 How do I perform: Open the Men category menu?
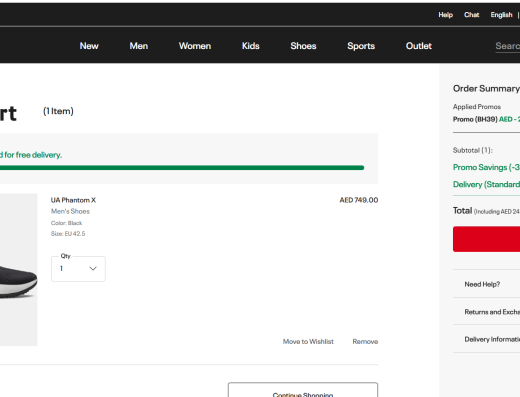point(139,46)
